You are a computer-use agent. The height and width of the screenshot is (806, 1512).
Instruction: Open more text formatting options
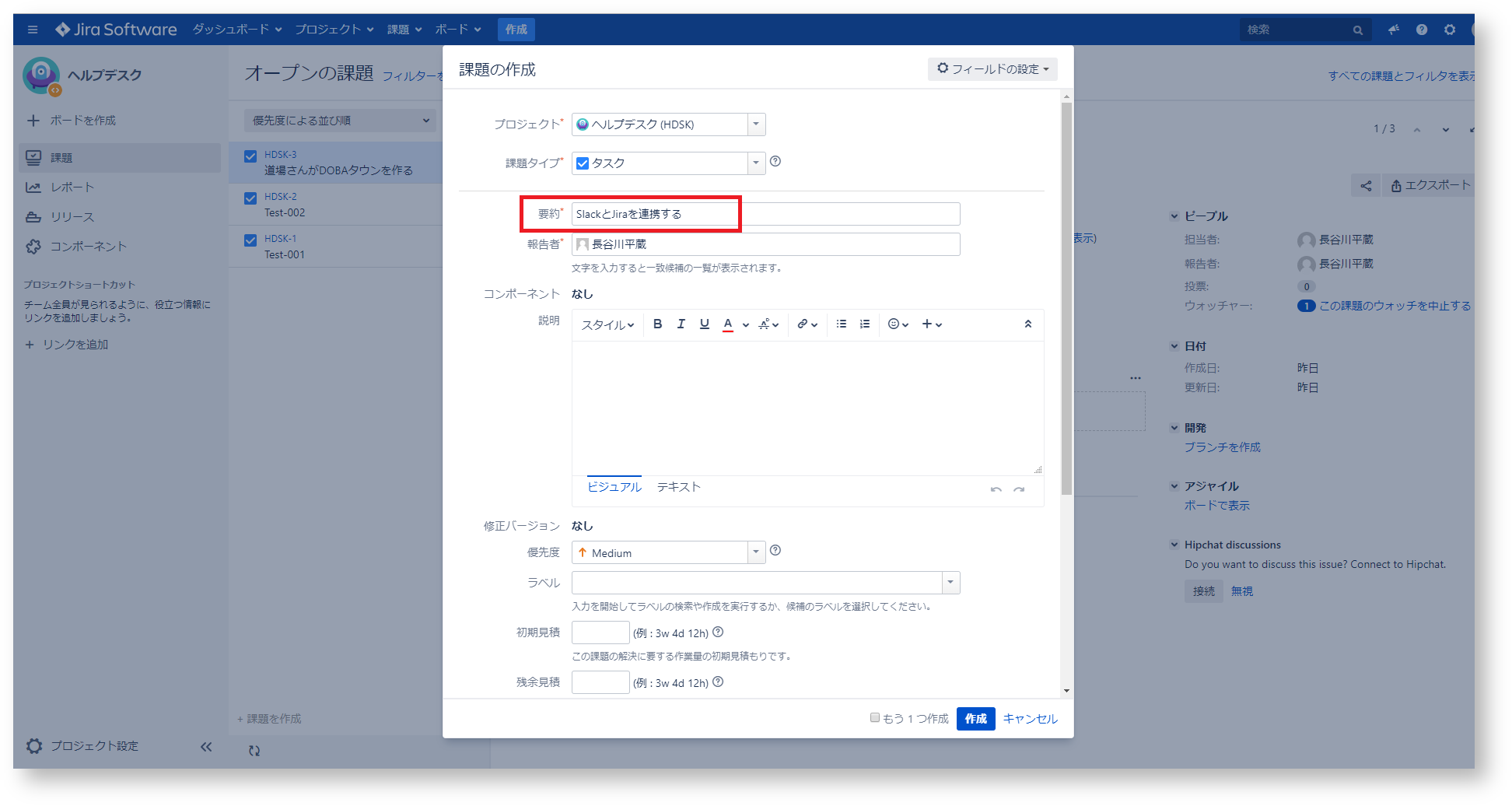coord(768,324)
